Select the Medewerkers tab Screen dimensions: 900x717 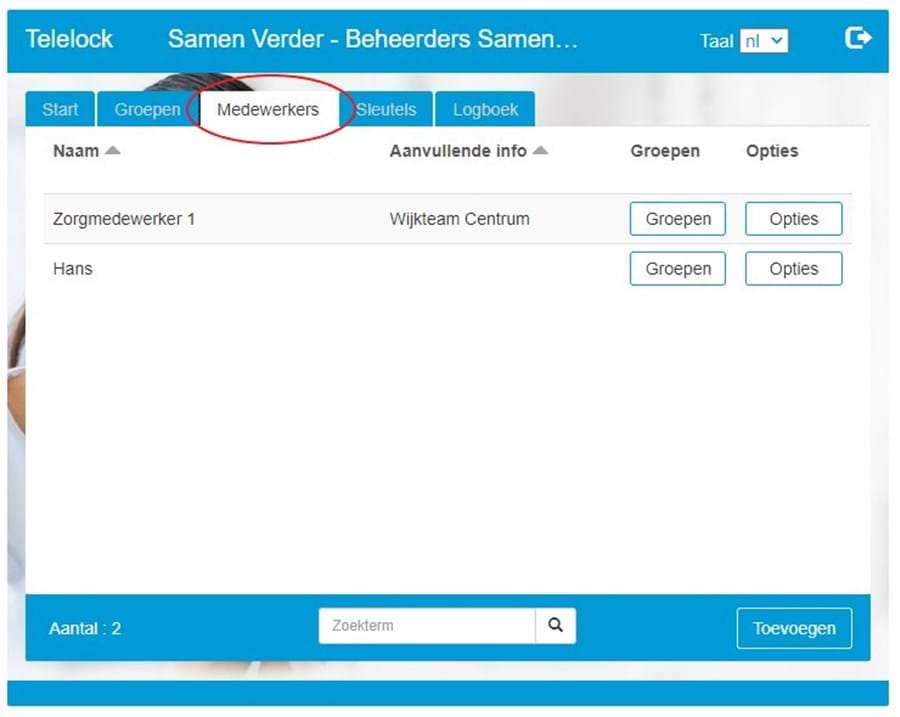point(268,110)
